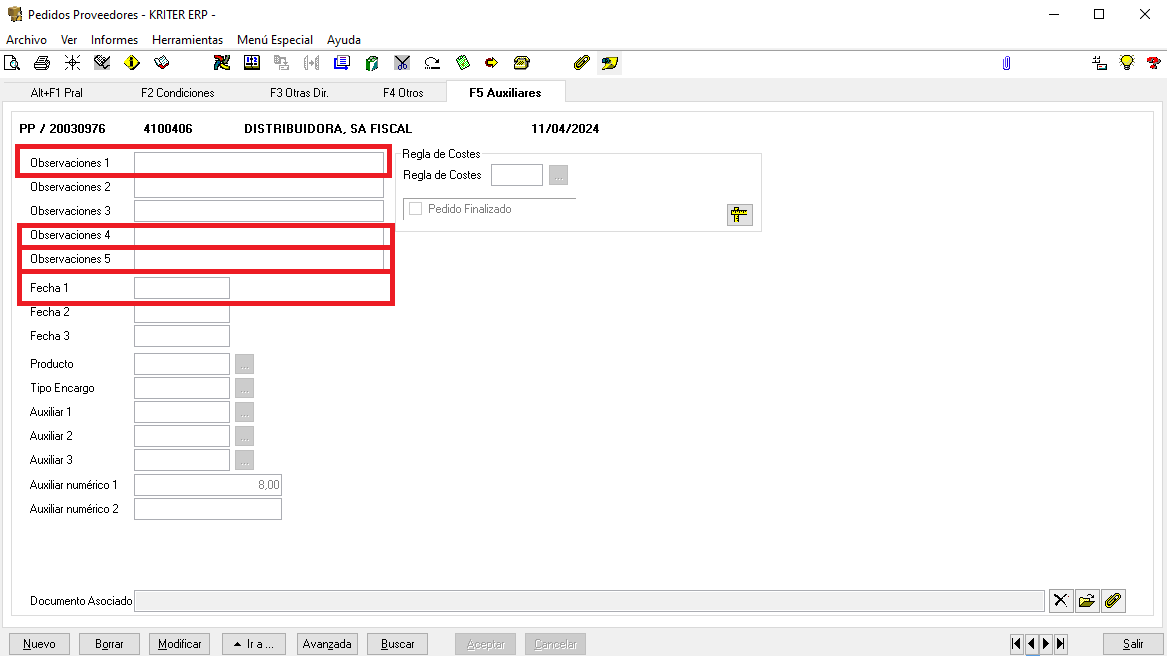The image size is (1167, 656).
Task: Open lookup button next to Regla de Costes
Action: pos(558,175)
